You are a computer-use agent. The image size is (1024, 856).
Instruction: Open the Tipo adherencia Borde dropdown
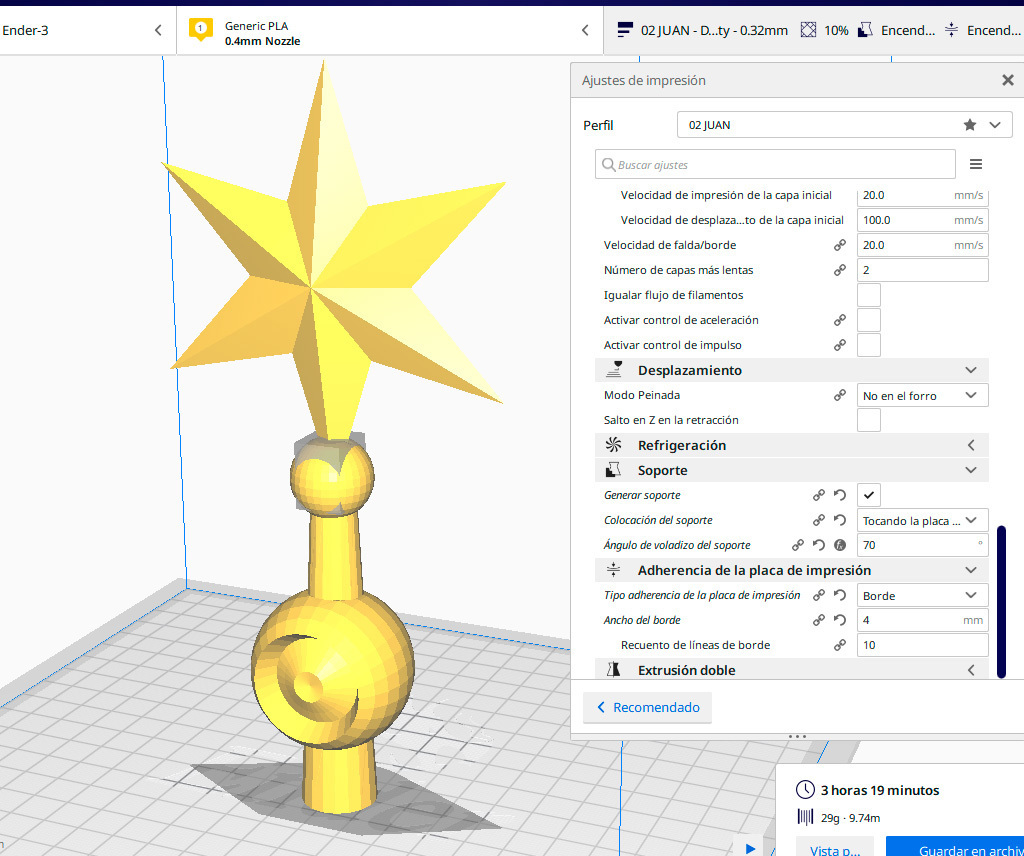click(x=922, y=595)
